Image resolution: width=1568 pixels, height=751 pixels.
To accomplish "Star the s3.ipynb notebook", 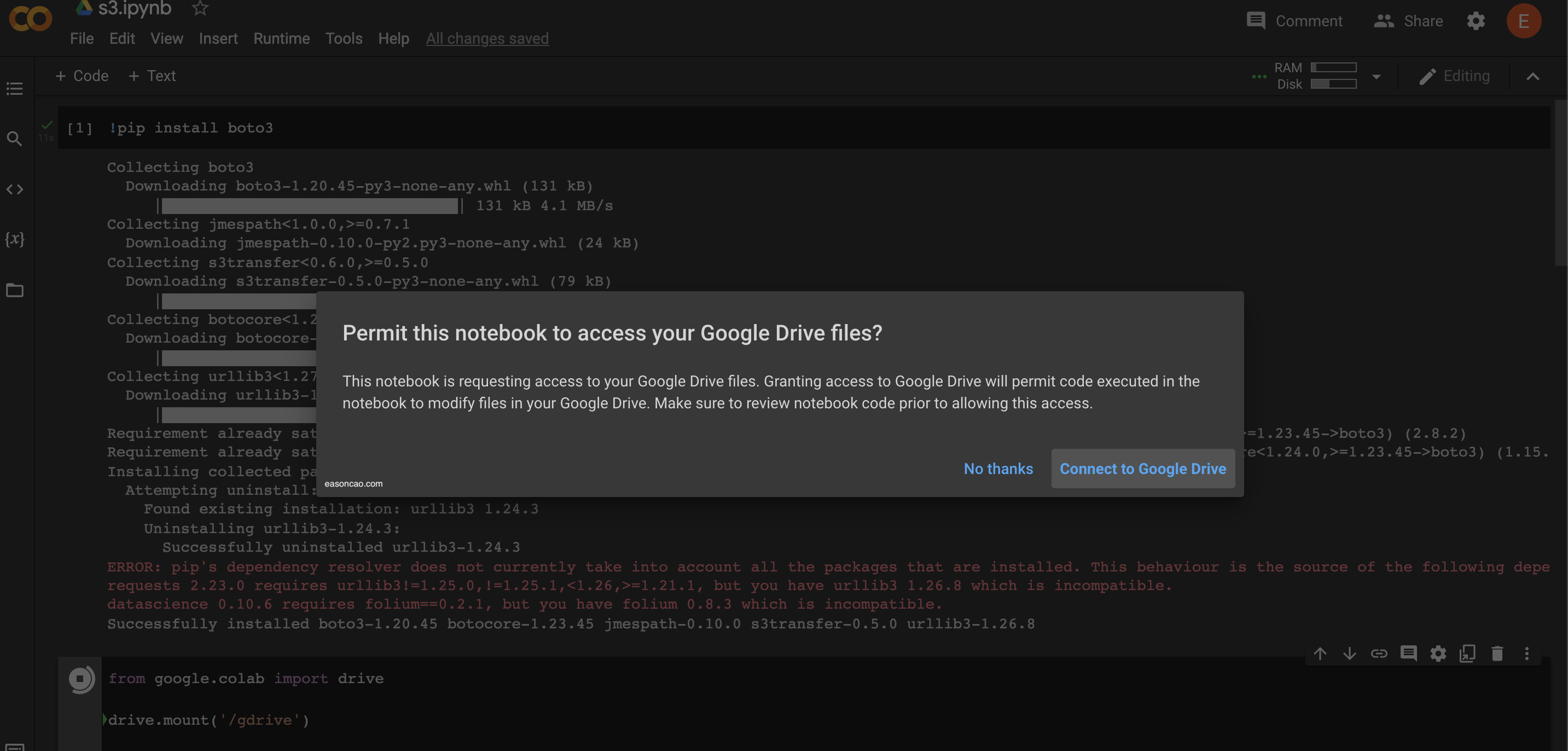I will pos(199,9).
